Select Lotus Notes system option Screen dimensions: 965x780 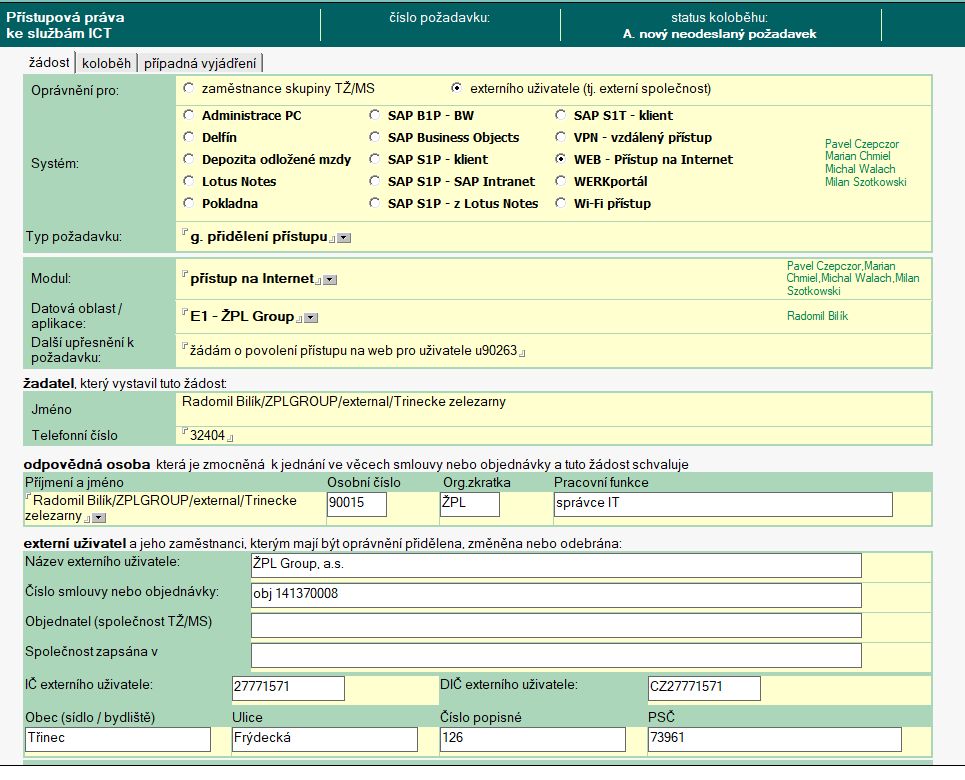click(189, 182)
